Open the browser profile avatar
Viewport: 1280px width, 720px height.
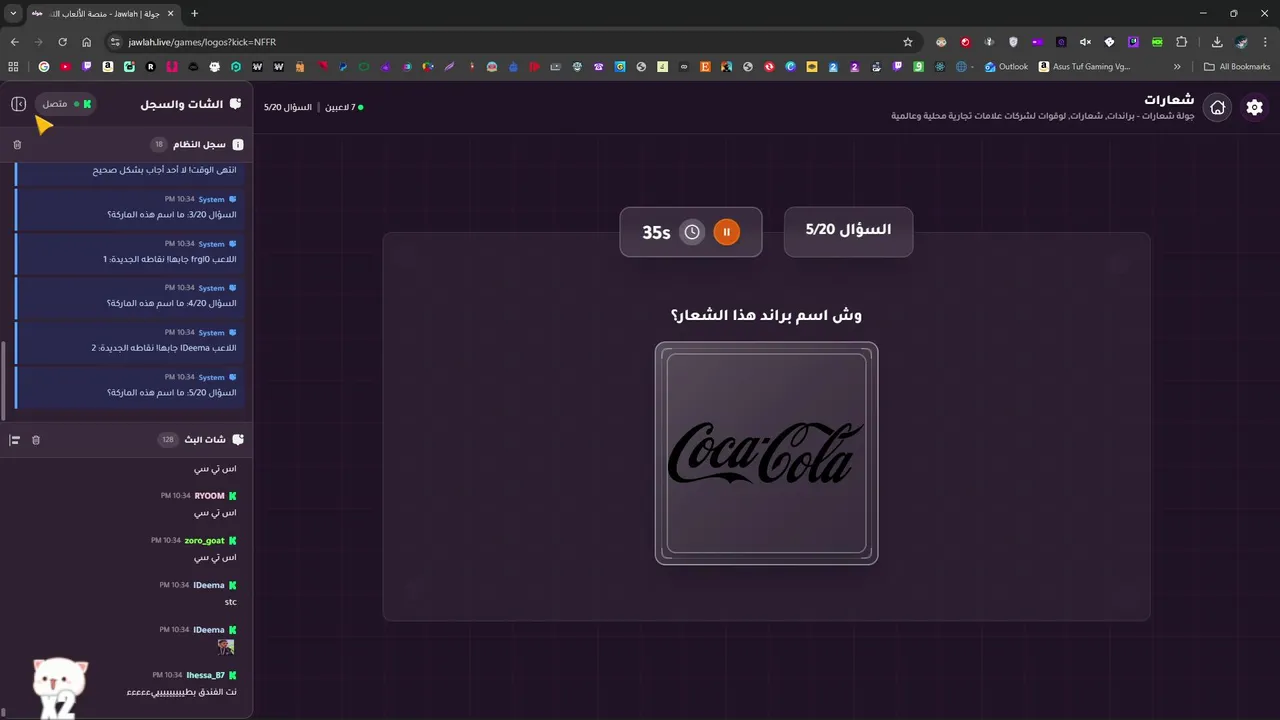pyautogui.click(x=1241, y=42)
